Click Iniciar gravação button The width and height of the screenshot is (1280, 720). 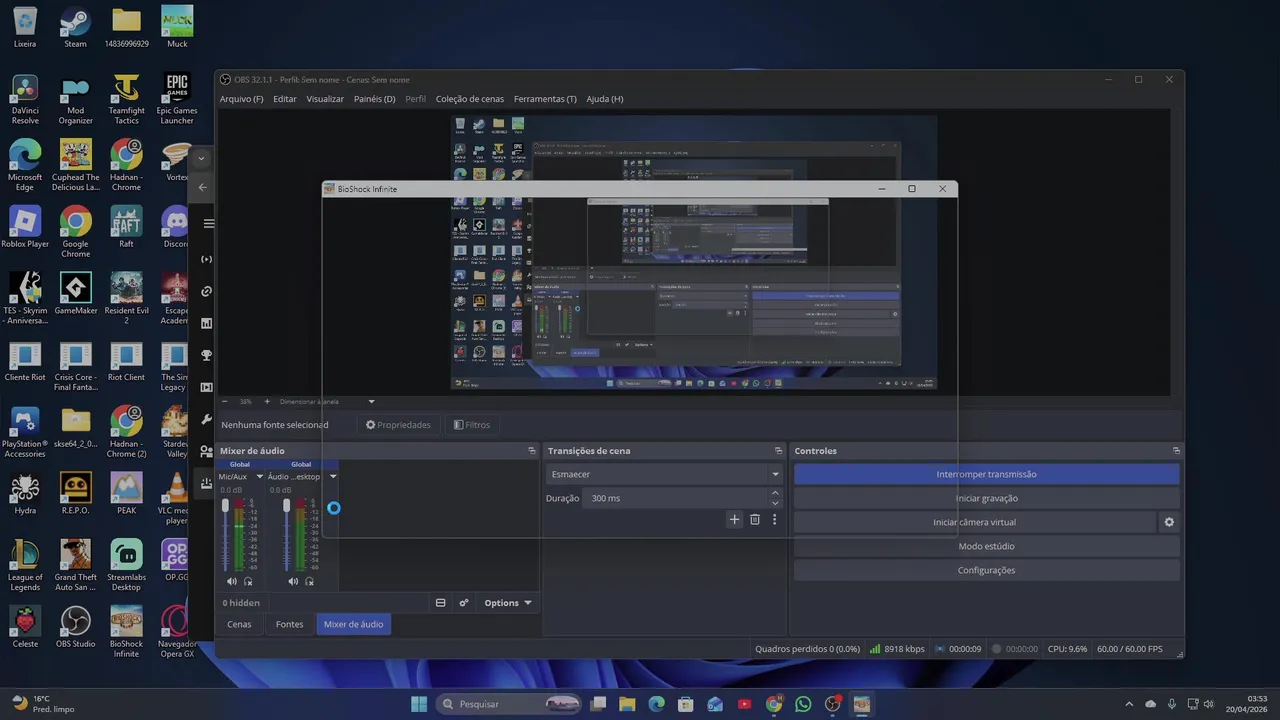(x=986, y=498)
